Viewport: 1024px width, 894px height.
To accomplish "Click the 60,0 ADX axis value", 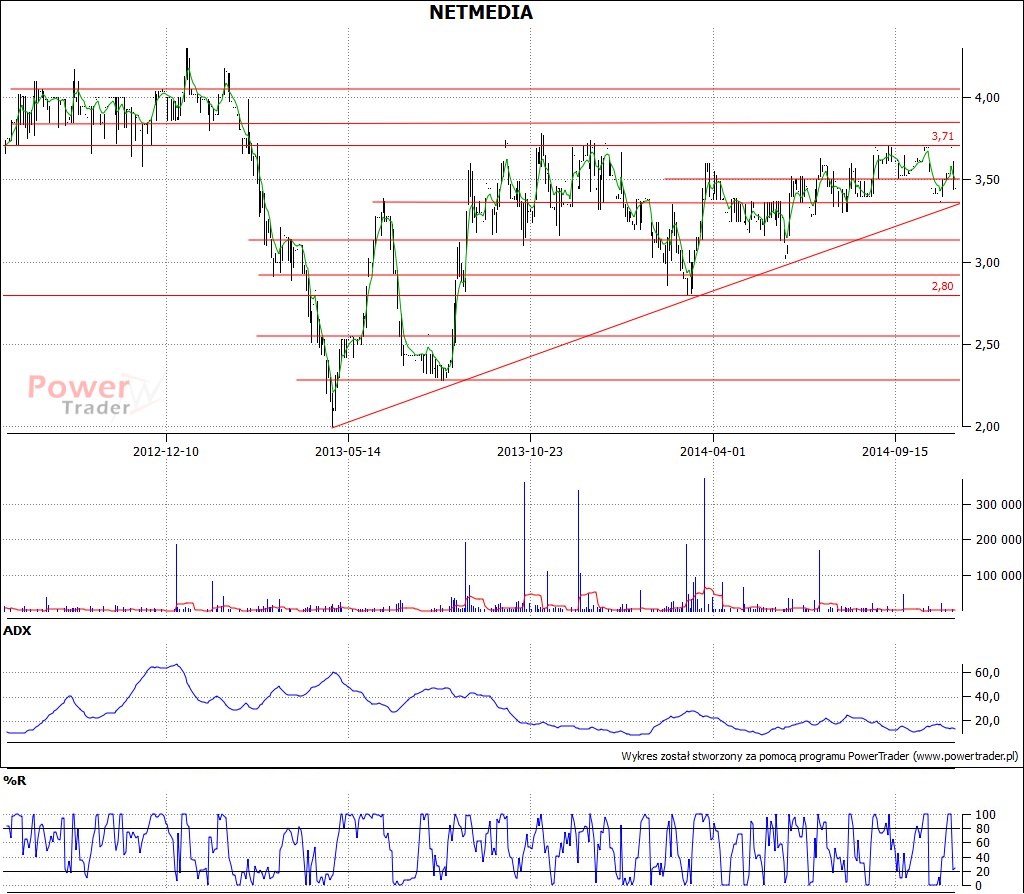I will tap(987, 673).
